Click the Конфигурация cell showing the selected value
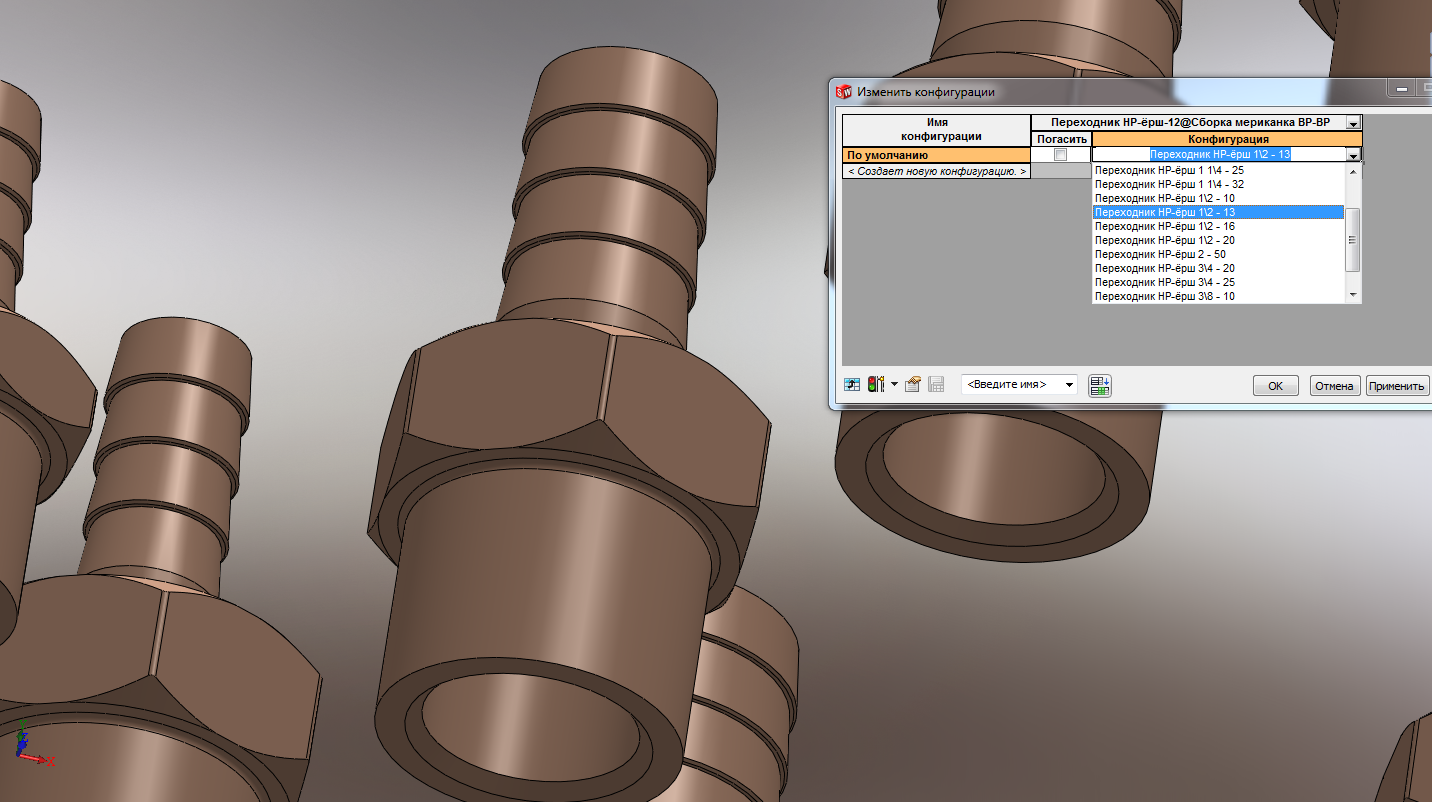 [x=1219, y=155]
